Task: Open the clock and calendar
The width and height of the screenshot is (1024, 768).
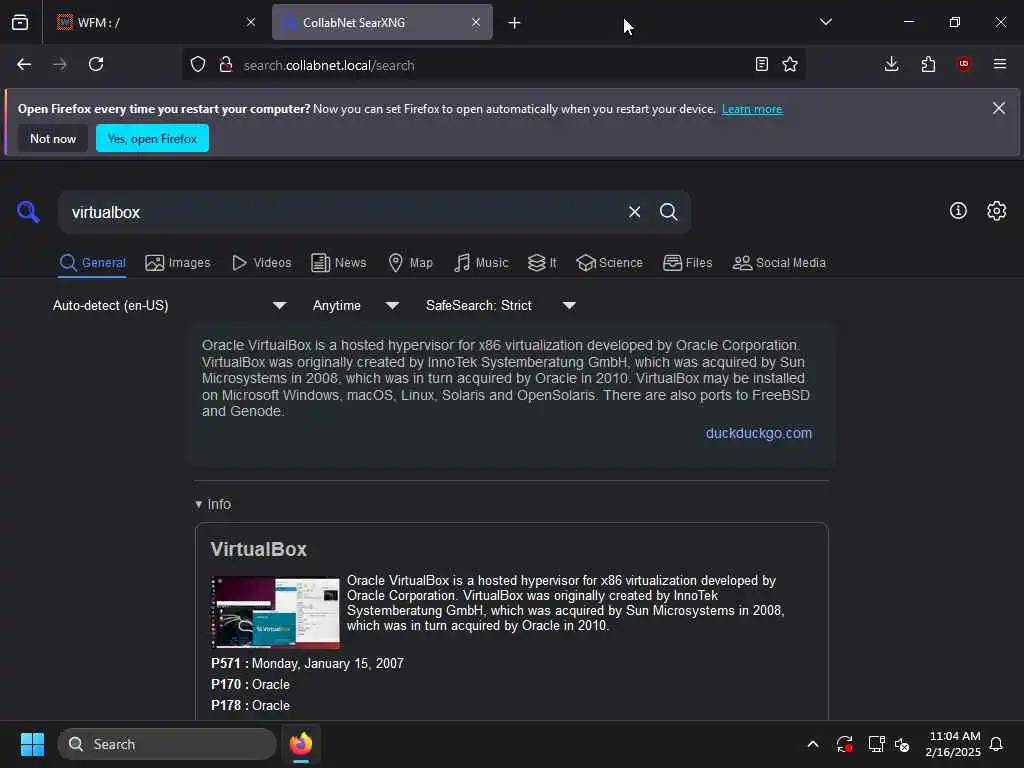Action: point(953,744)
